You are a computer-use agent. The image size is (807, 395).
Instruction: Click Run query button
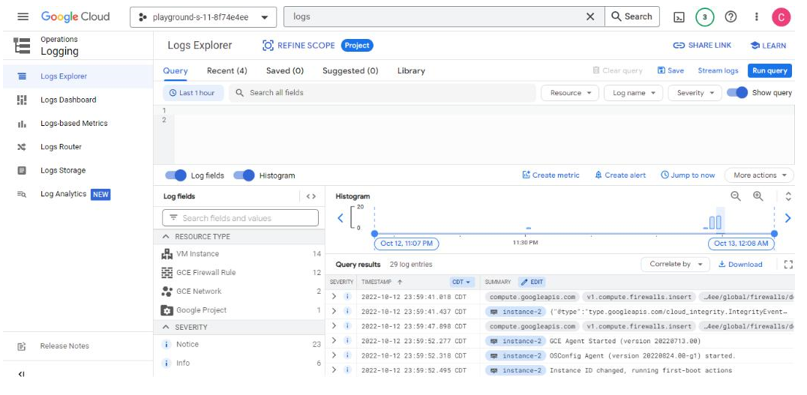[x=769, y=71]
